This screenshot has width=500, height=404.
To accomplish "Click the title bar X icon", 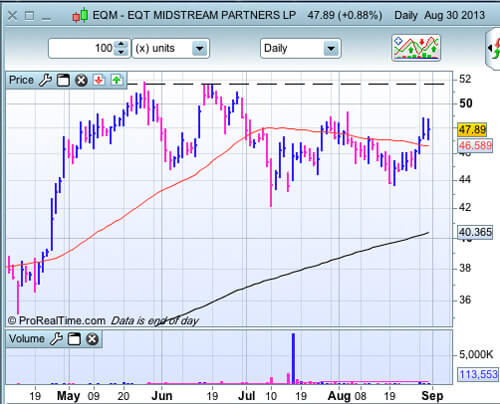I will tap(12, 16).
